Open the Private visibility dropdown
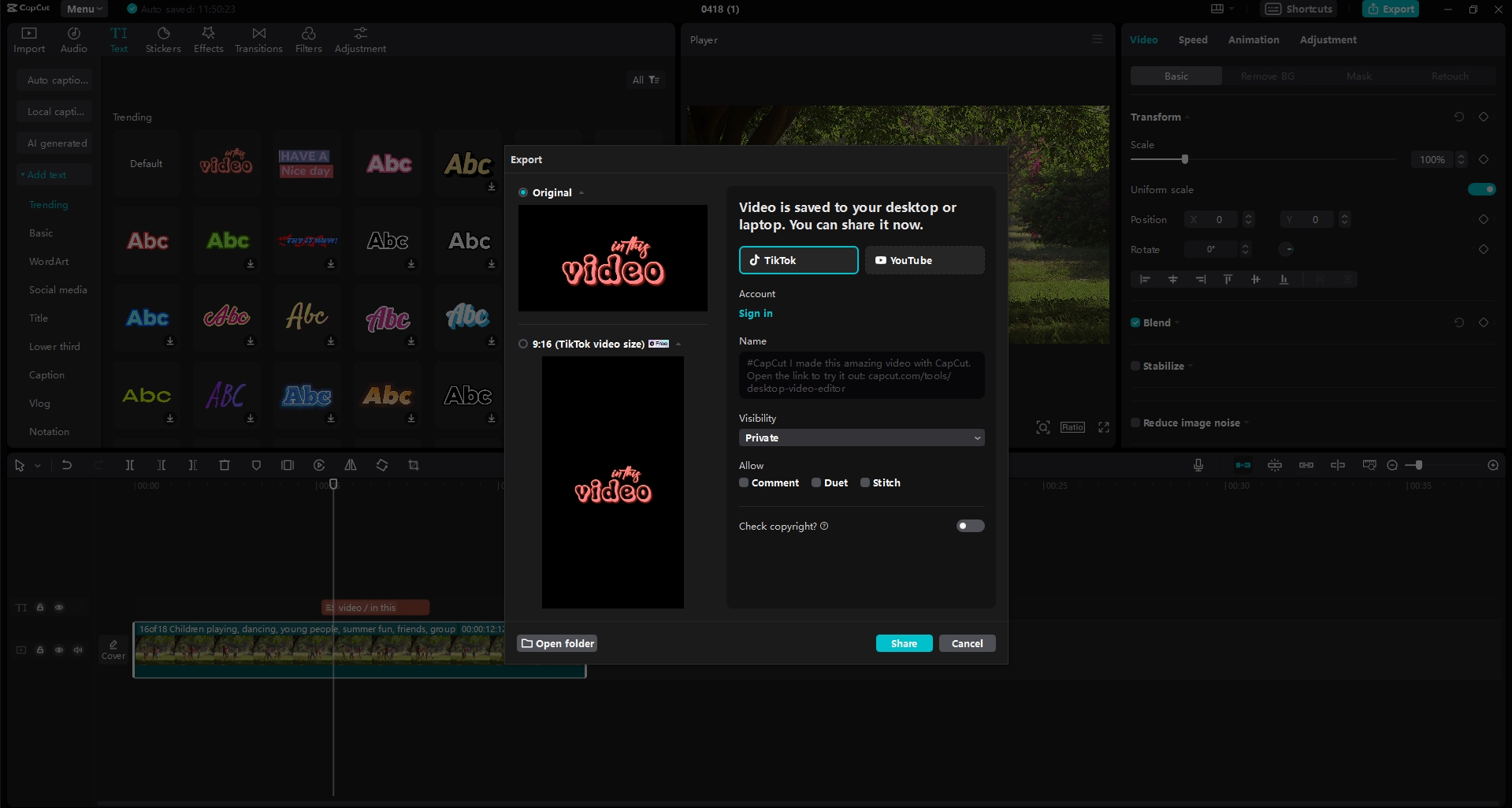The width and height of the screenshot is (1512, 808). pyautogui.click(x=860, y=438)
